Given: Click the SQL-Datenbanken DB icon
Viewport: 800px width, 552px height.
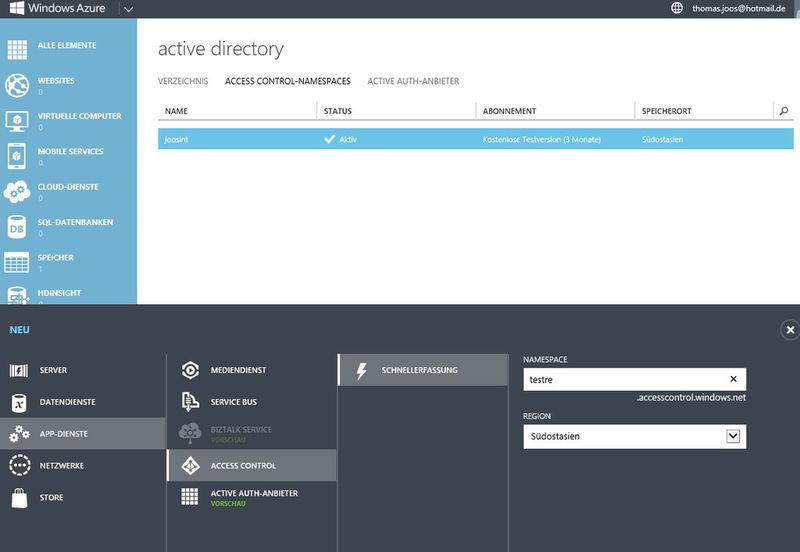Looking at the screenshot, I should point(17,228).
